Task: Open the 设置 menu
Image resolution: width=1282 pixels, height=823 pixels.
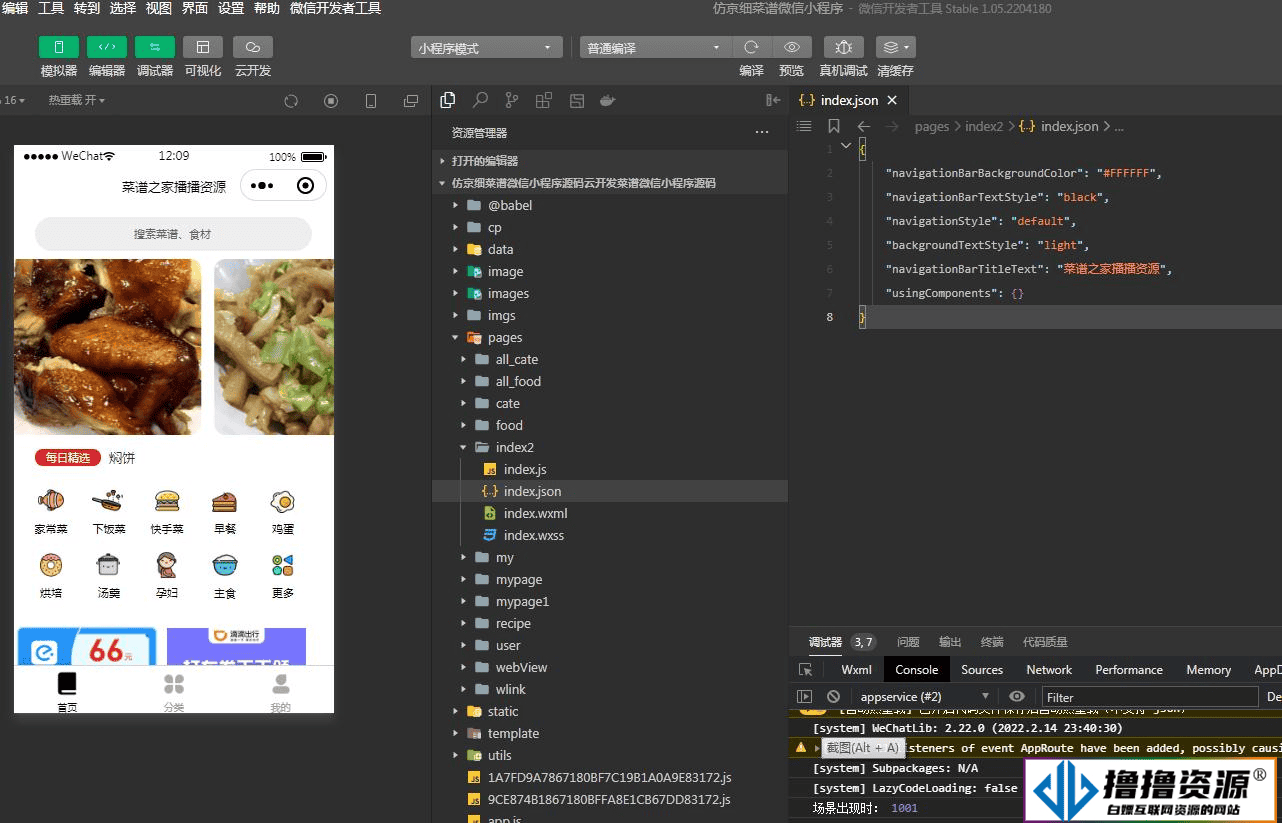Action: point(231,8)
